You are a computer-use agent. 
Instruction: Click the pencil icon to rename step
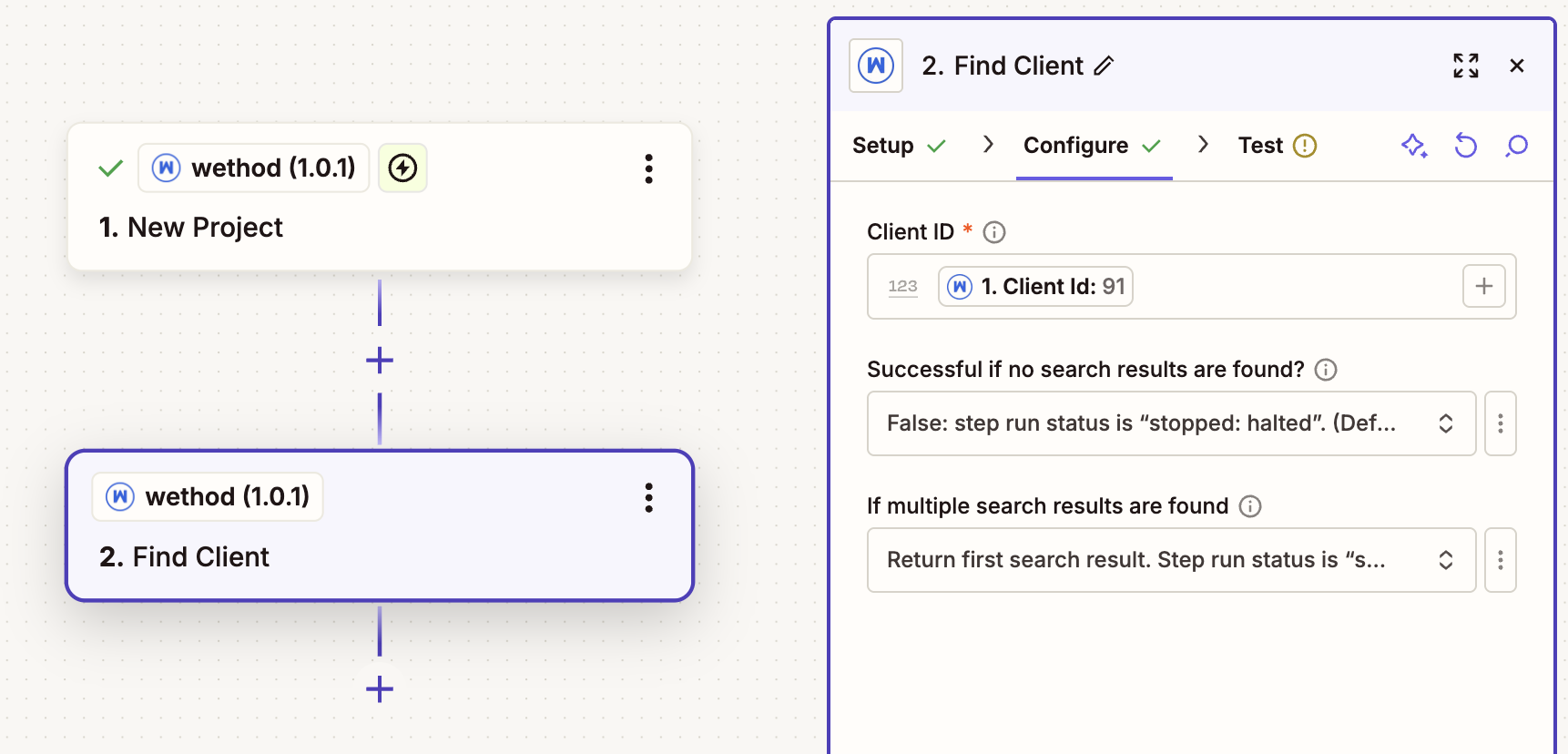(1104, 66)
